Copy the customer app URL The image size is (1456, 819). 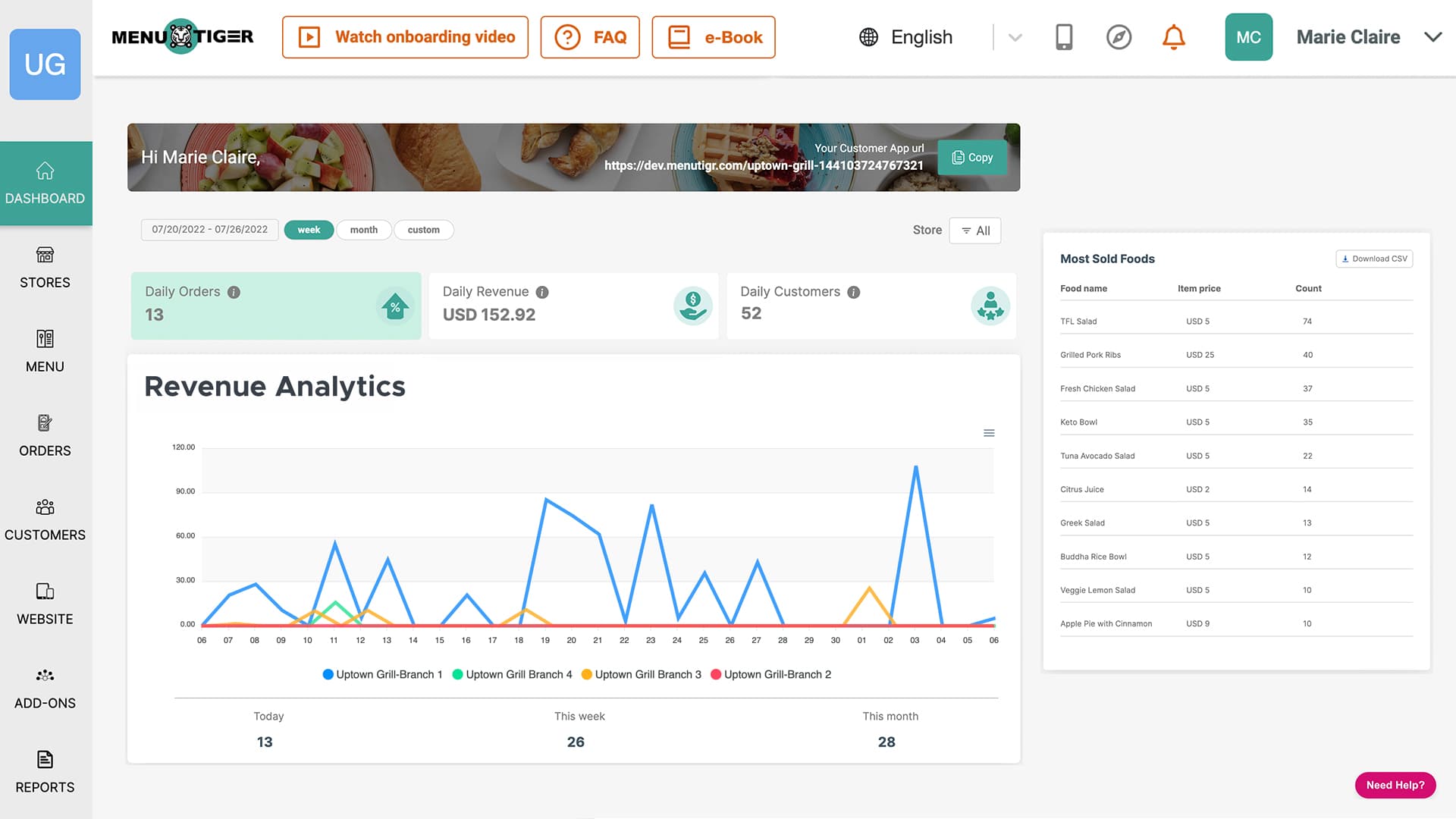(x=972, y=158)
